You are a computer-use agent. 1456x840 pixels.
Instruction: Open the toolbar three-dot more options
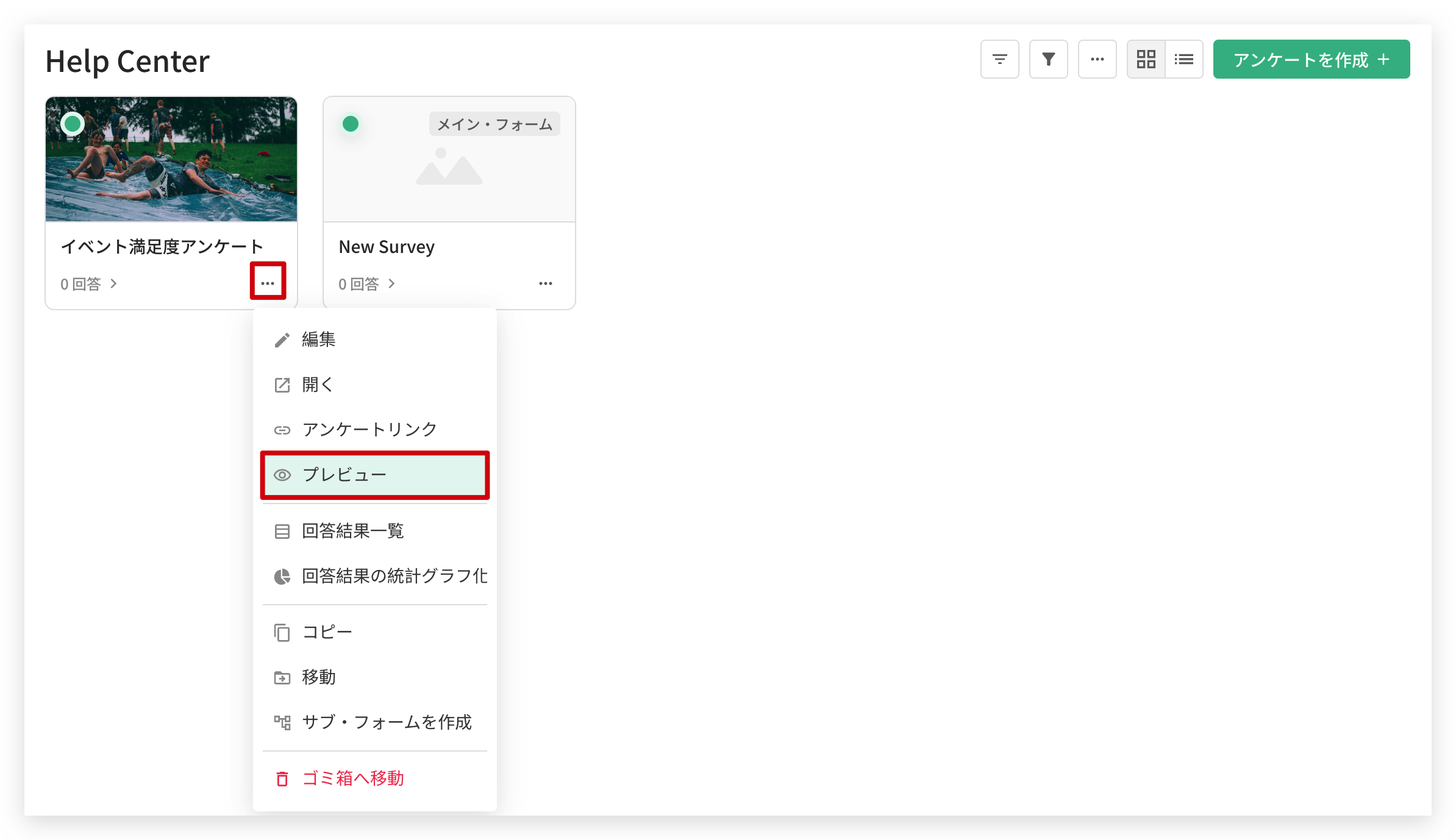pos(1097,59)
